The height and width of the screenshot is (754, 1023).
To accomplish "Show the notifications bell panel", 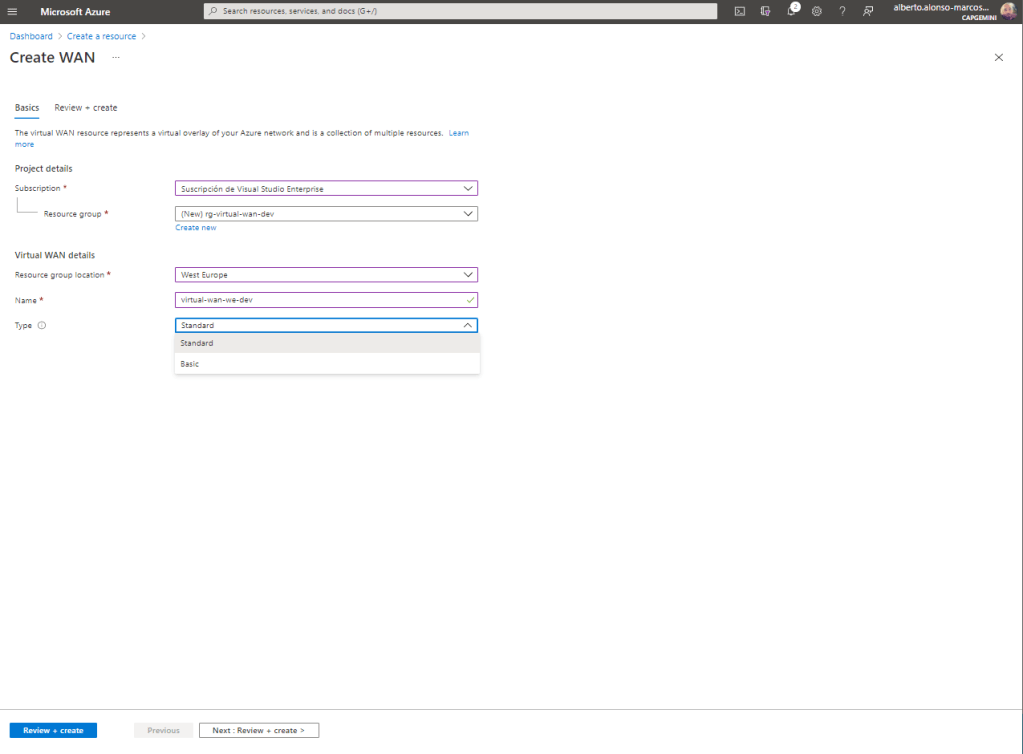I will (x=791, y=11).
